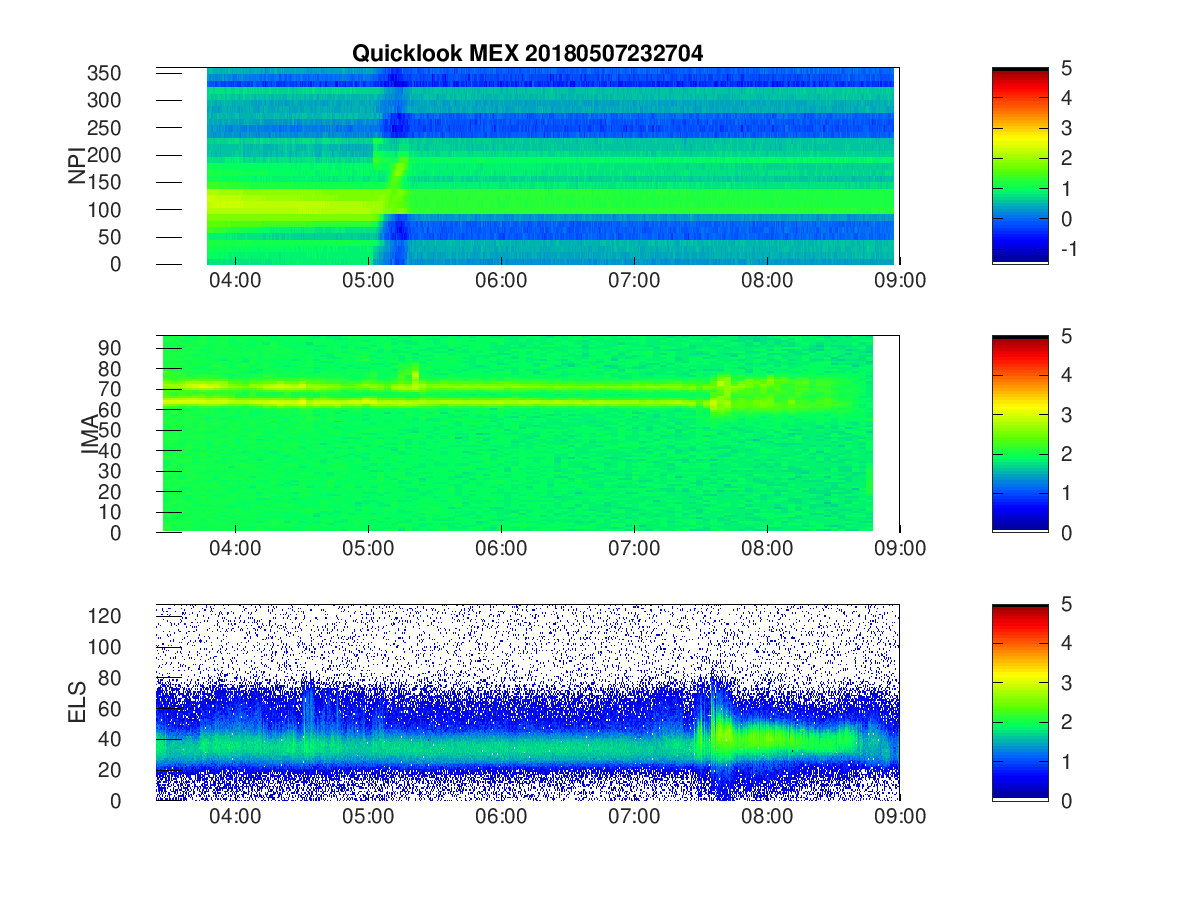The height and width of the screenshot is (900, 1200).
Task: Click the IMA panel colorbar
Action: (x=1020, y=434)
